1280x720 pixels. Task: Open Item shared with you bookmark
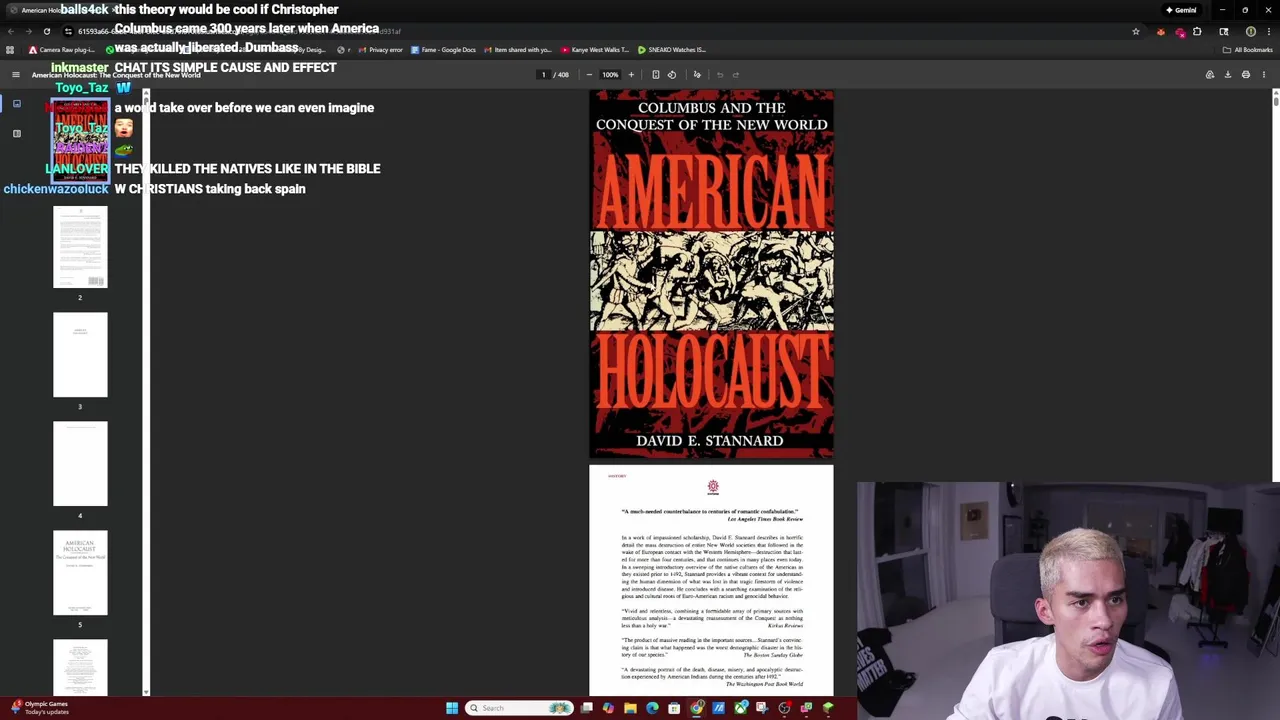pyautogui.click(x=517, y=50)
